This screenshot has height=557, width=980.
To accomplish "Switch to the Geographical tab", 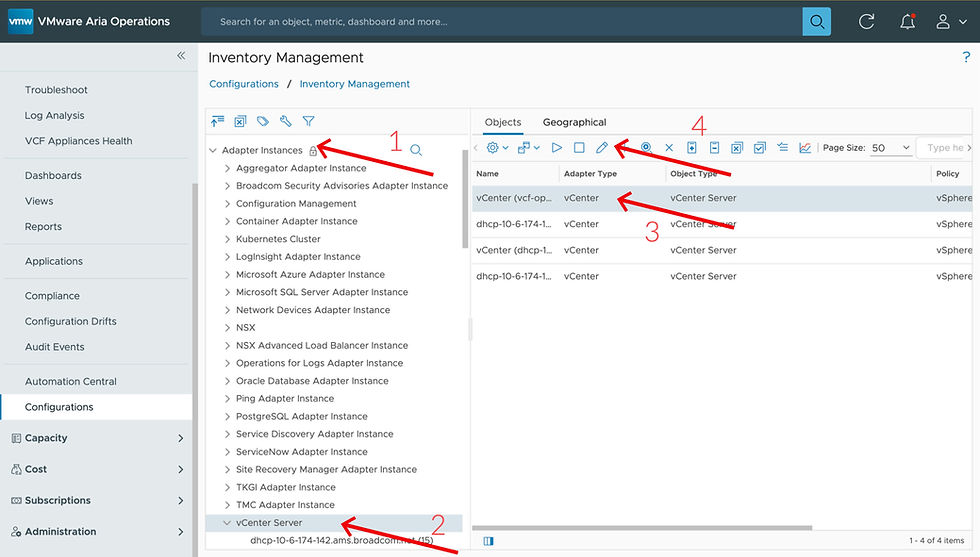I will click(574, 122).
